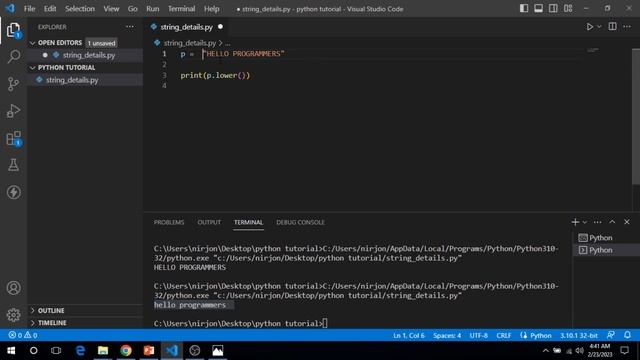Open the Explorer view in activity bar
640x360 pixels.
13,30
